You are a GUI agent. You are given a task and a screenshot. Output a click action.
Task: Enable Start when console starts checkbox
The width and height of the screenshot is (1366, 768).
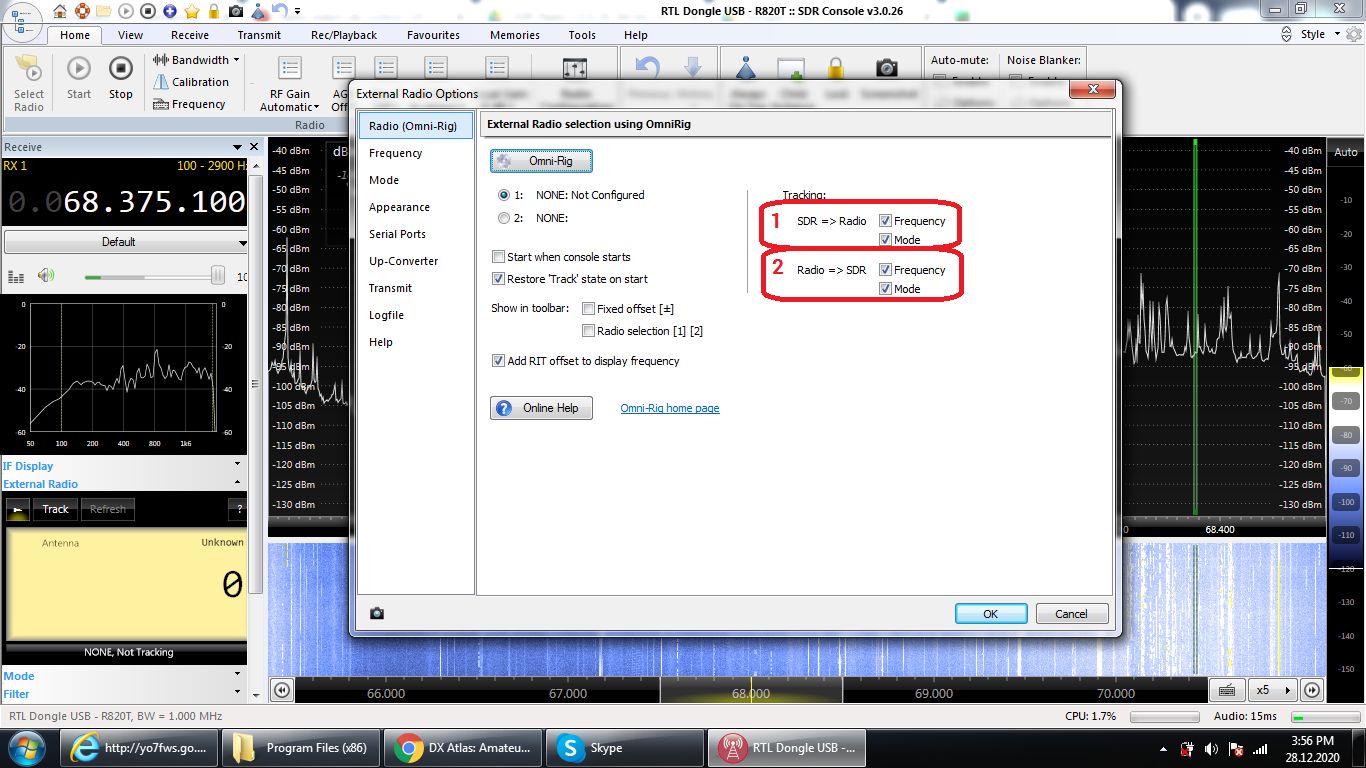(x=499, y=257)
